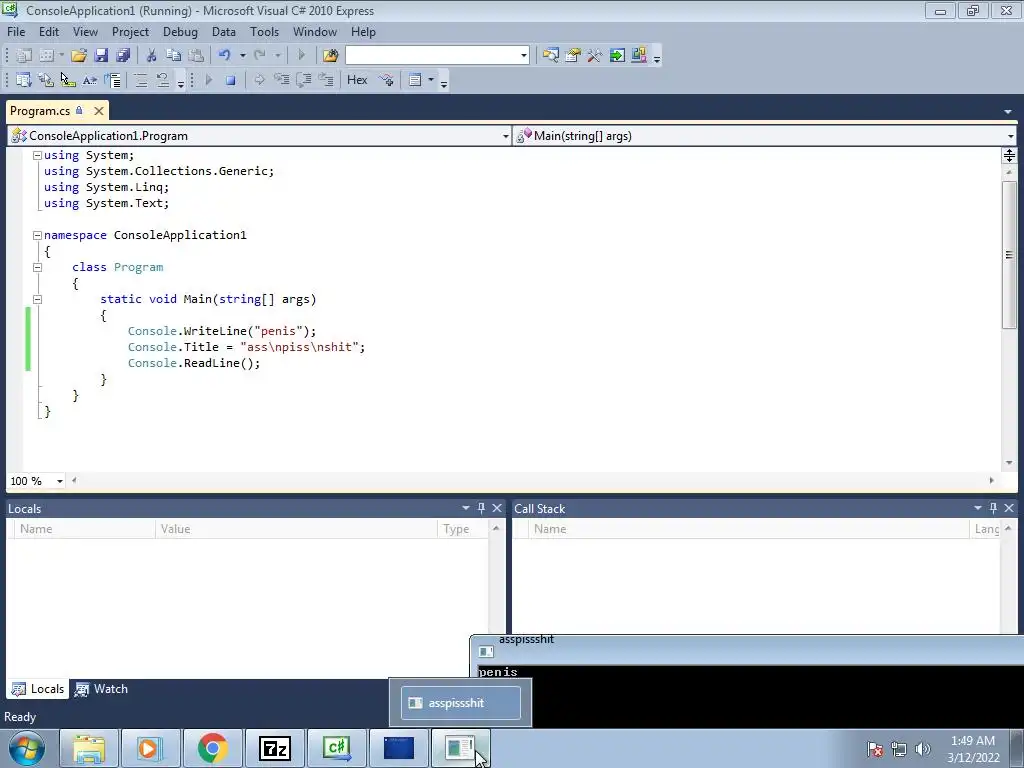This screenshot has width=1024, height=768.
Task: Click the Step Into debug icon
Action: (281, 80)
